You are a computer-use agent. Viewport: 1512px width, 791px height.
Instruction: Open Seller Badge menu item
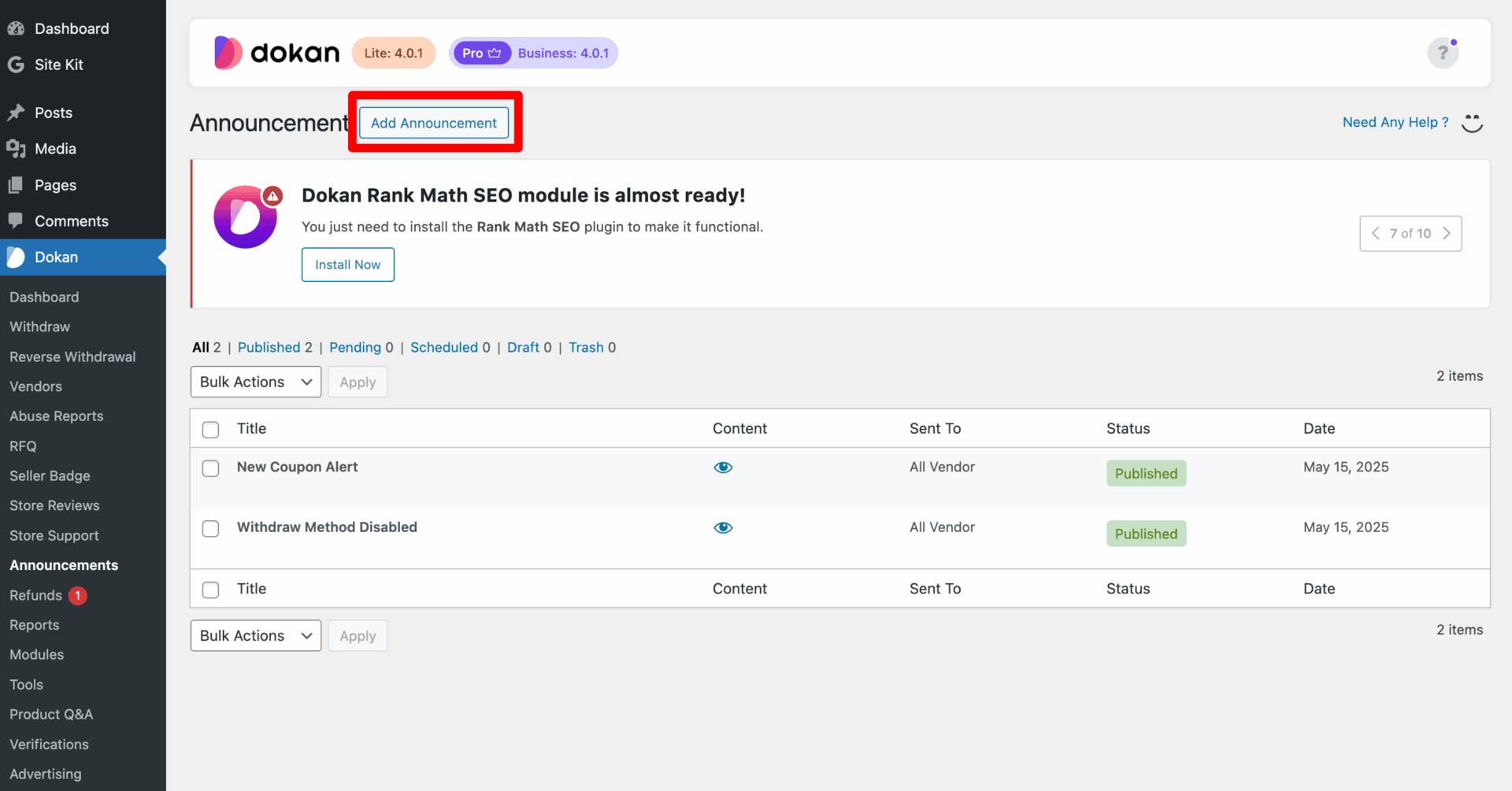pos(50,476)
